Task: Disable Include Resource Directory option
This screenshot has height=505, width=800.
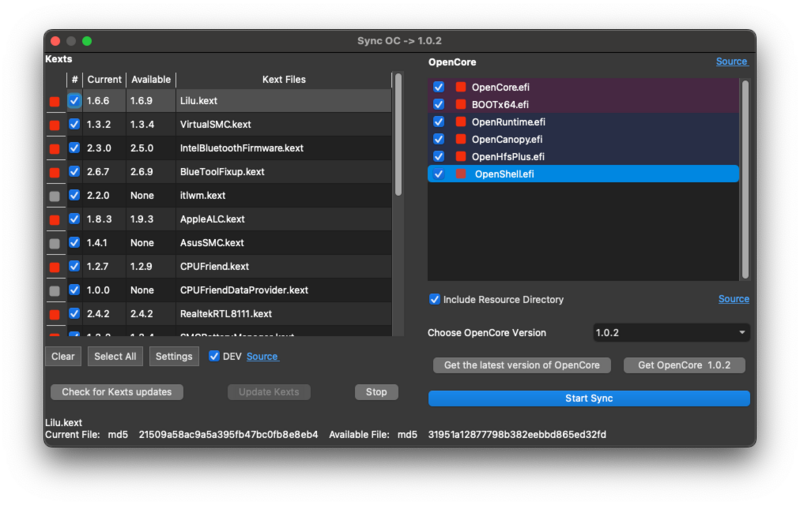Action: 435,299
